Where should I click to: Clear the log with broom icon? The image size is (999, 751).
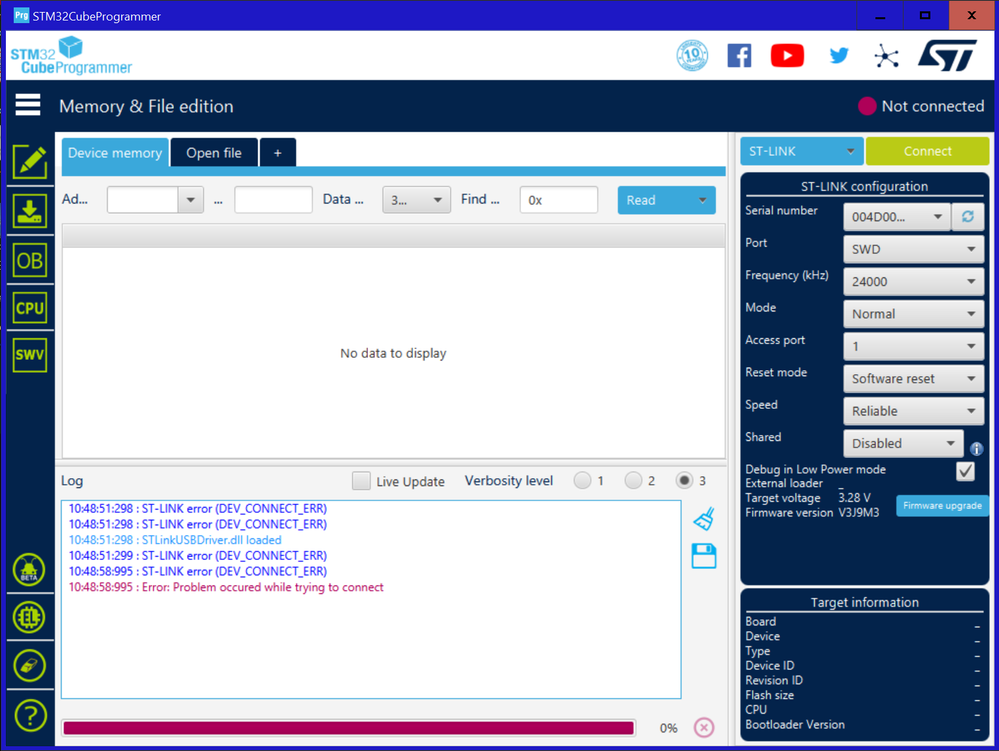[704, 519]
